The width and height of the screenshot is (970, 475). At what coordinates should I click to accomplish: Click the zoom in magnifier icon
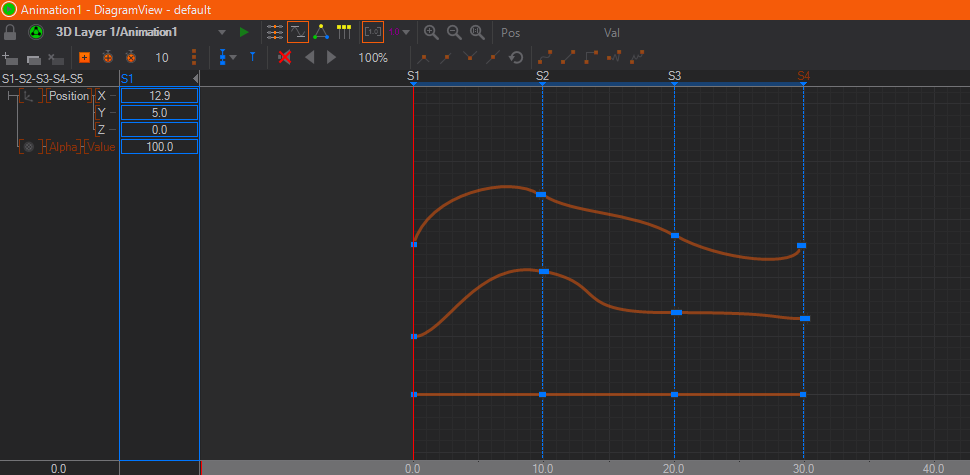point(431,32)
